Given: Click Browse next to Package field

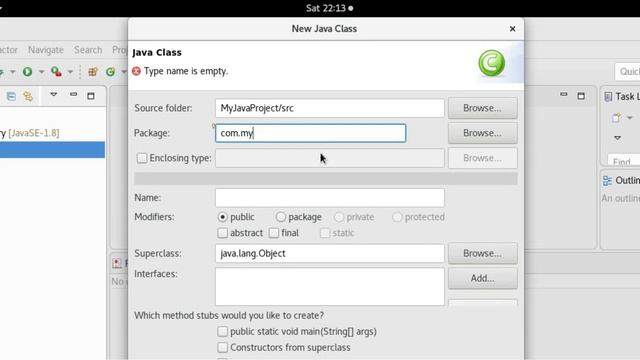Looking at the screenshot, I should pos(482,133).
